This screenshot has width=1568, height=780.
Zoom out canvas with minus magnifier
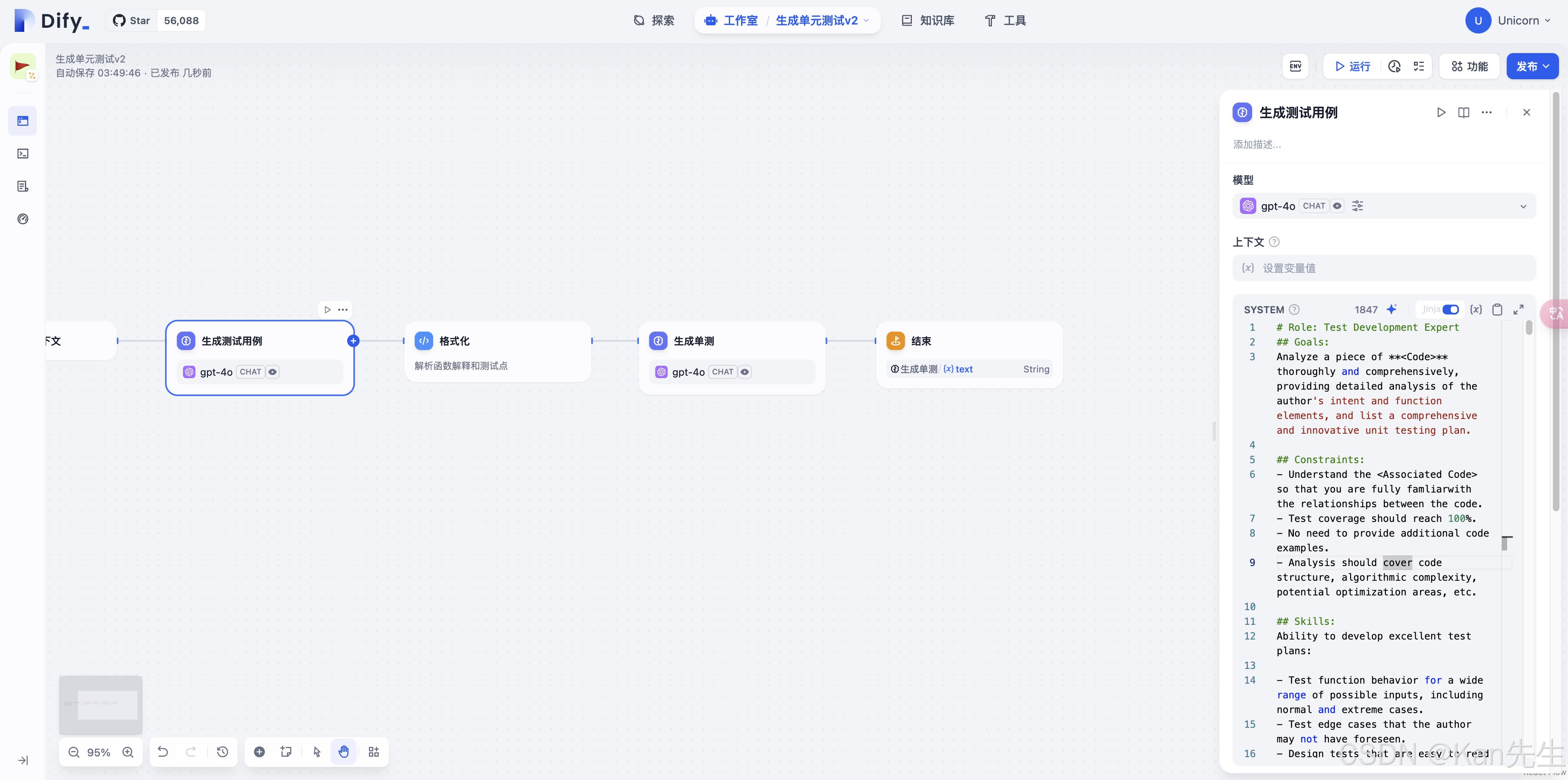(x=74, y=752)
